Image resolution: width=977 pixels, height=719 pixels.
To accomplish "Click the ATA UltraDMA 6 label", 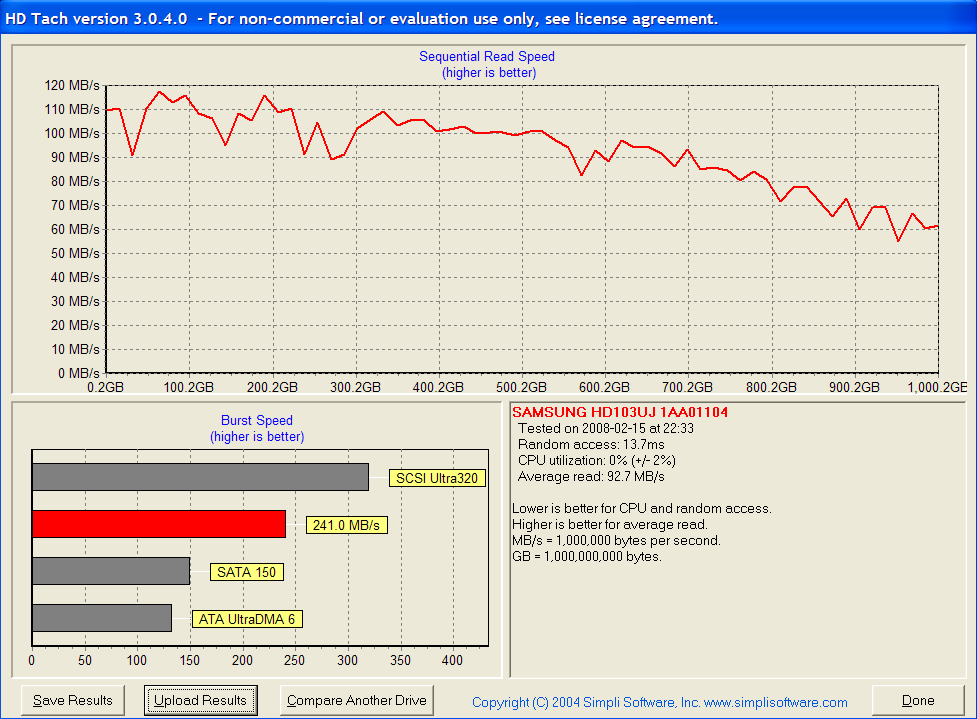I will coord(247,619).
